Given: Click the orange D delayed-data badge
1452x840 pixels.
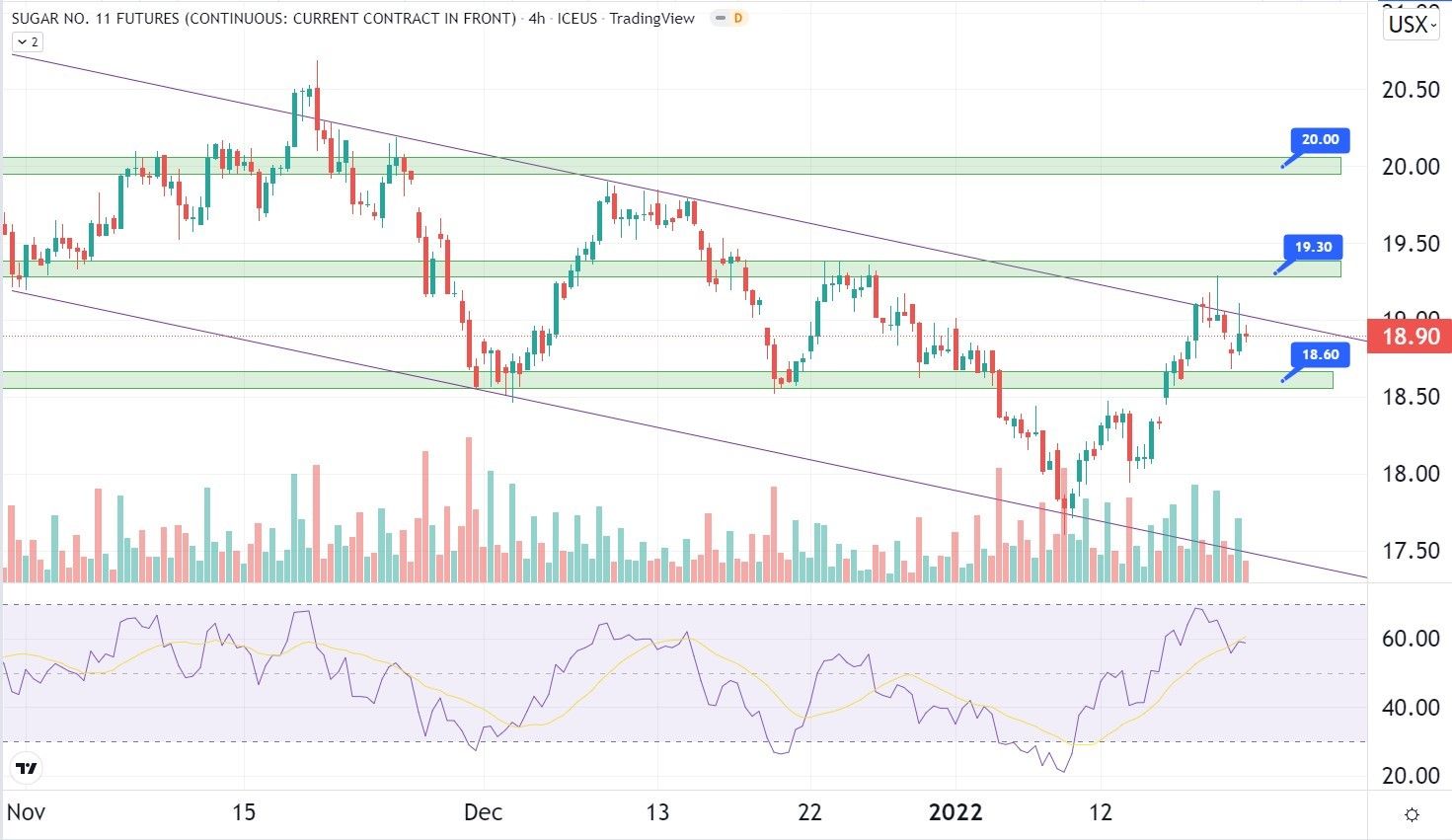Looking at the screenshot, I should coord(735,18).
